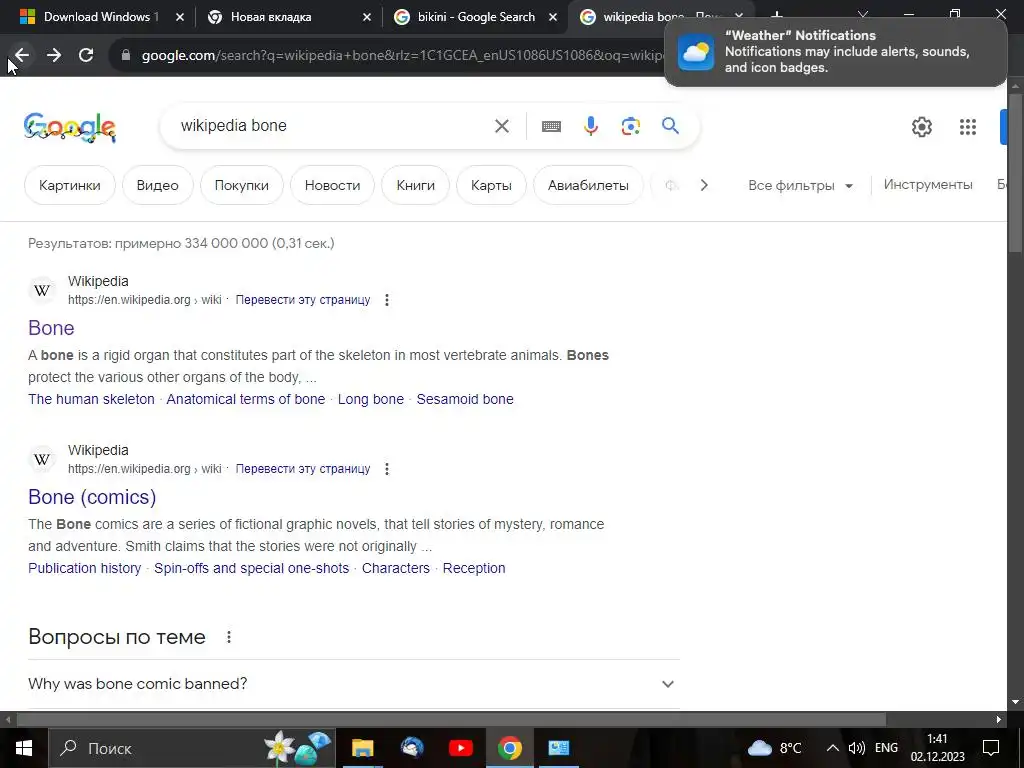This screenshot has width=1024, height=768.
Task: Open Google settings gear icon
Action: (x=921, y=127)
